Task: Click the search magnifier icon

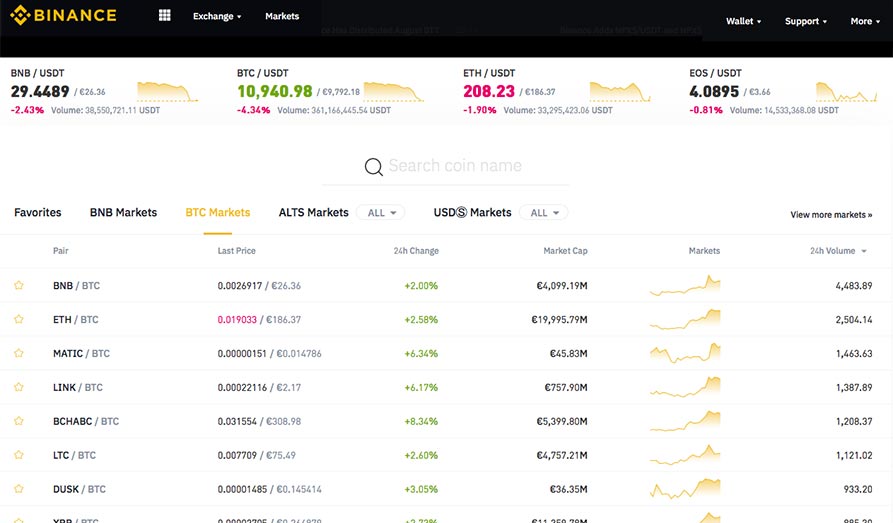Action: coord(374,166)
